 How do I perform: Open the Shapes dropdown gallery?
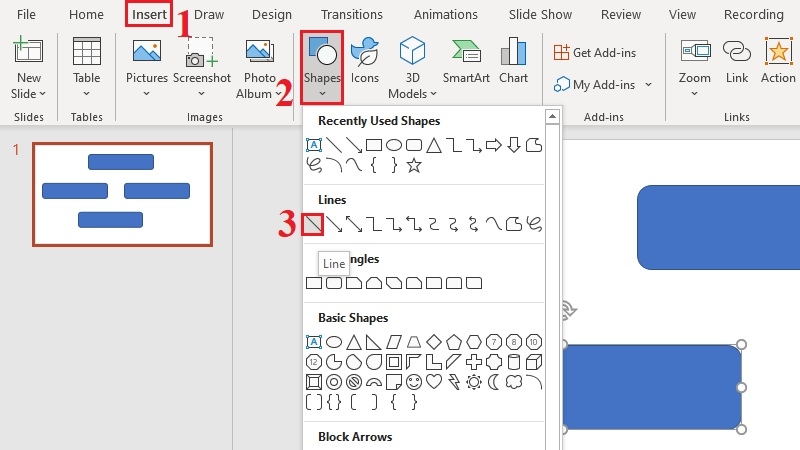tap(322, 67)
